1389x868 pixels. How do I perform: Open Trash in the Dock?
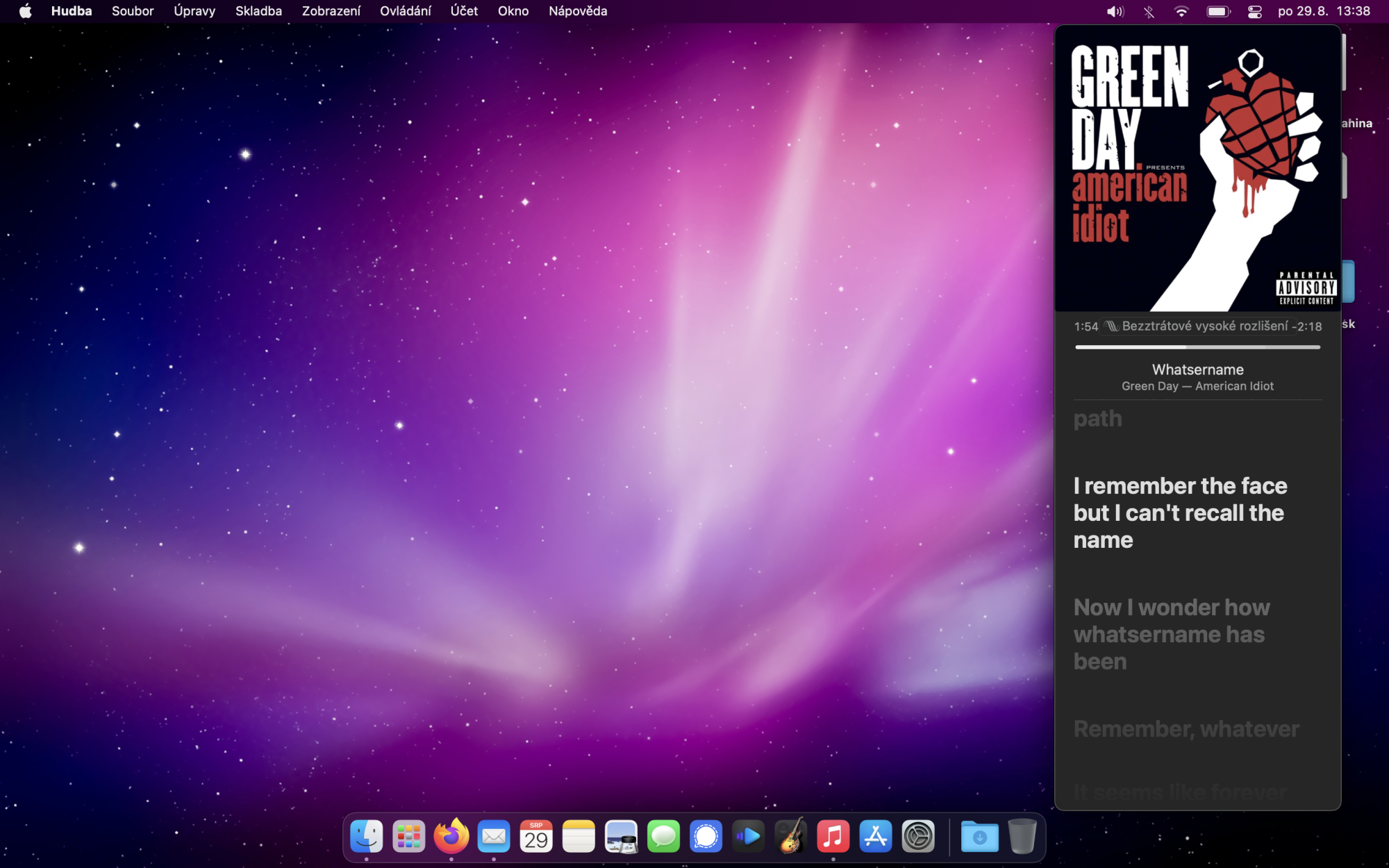point(1022,836)
